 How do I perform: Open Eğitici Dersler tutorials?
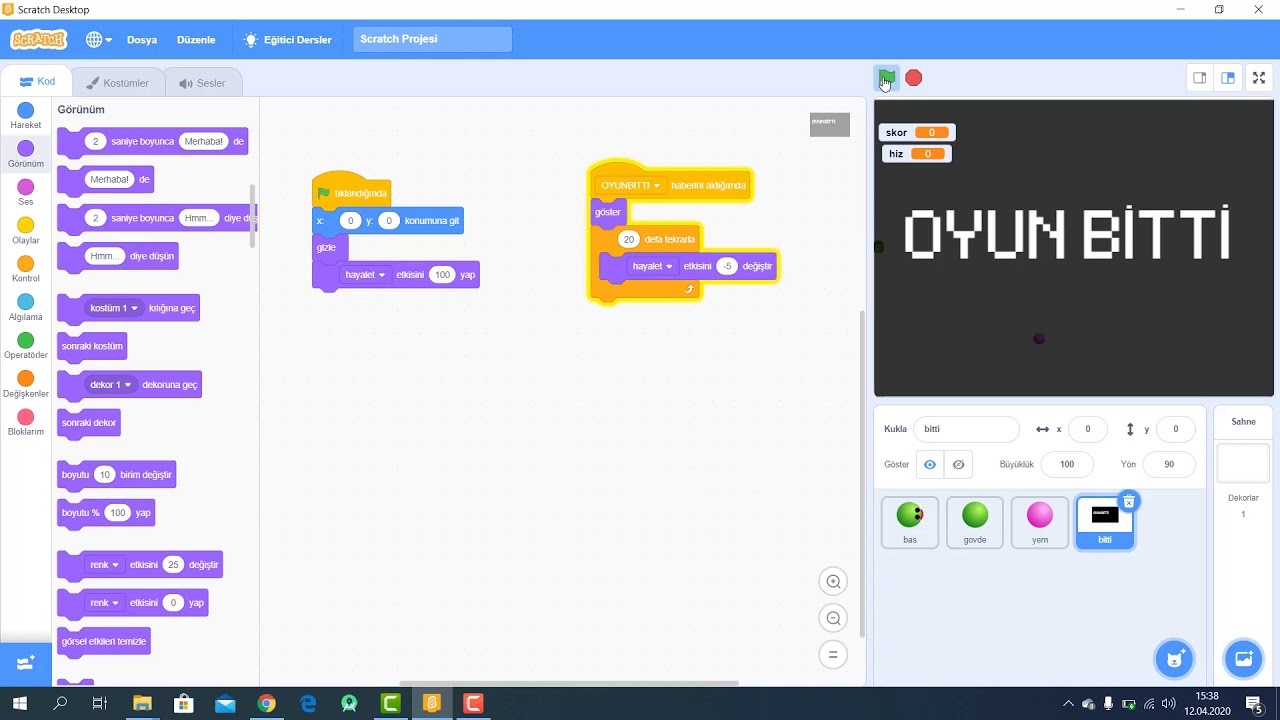click(288, 40)
